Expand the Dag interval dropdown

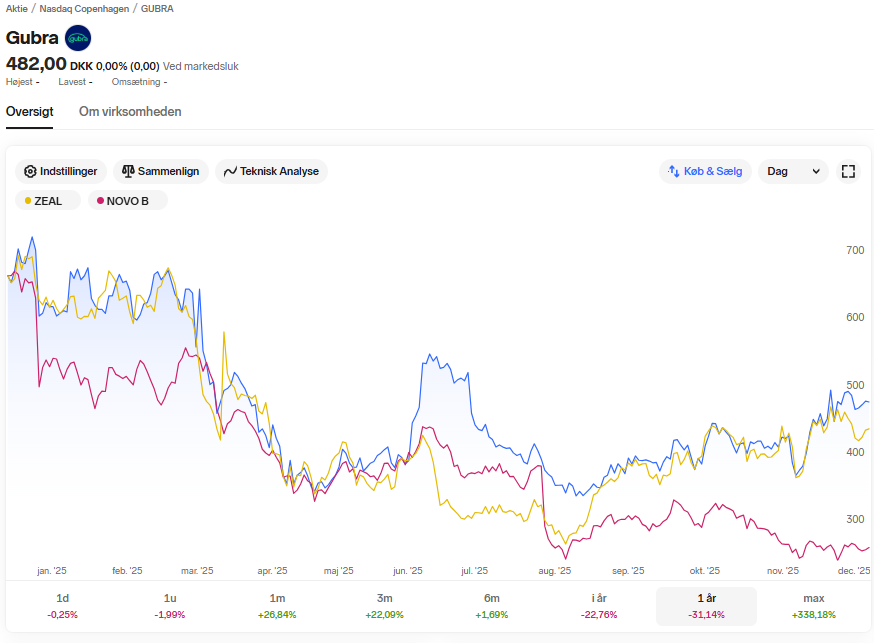click(794, 171)
